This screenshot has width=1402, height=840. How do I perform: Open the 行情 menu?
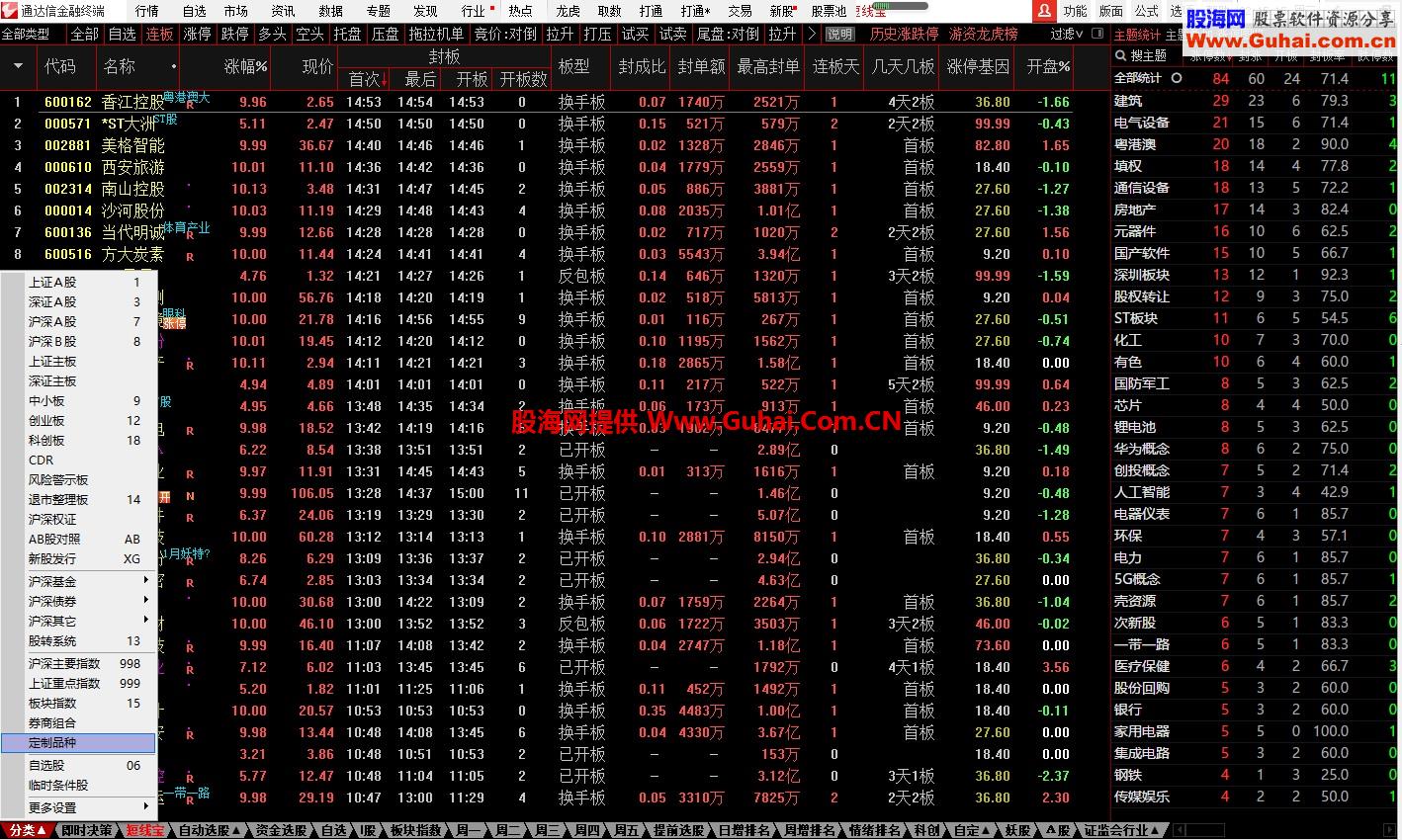pyautogui.click(x=146, y=11)
